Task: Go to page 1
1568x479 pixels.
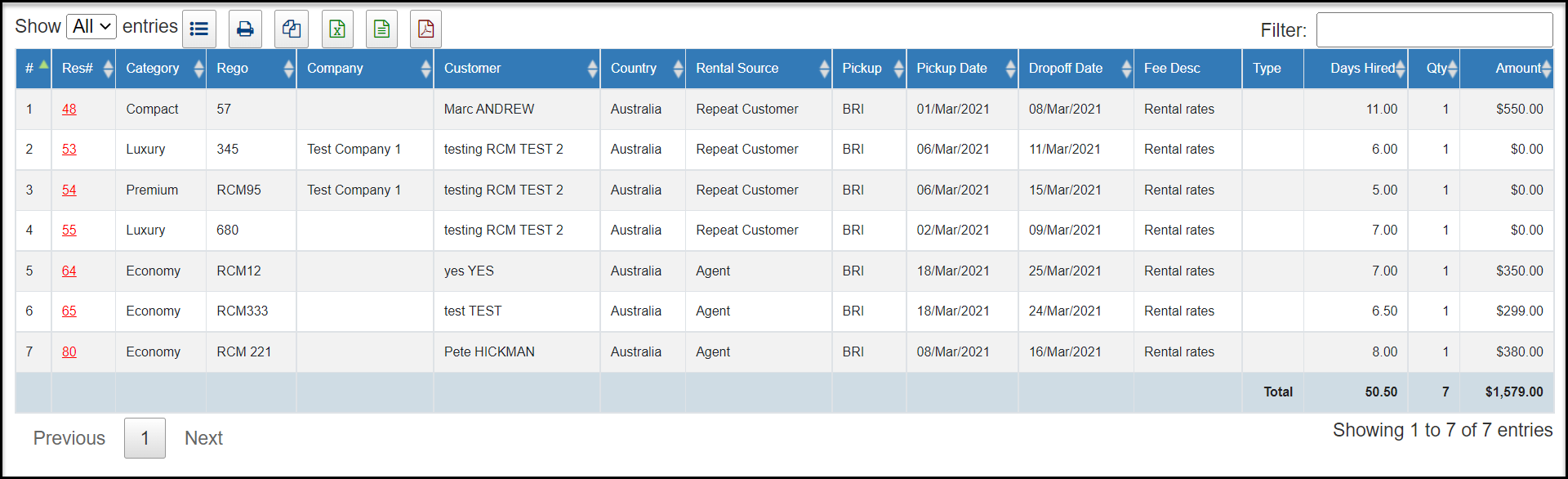Action: point(145,438)
